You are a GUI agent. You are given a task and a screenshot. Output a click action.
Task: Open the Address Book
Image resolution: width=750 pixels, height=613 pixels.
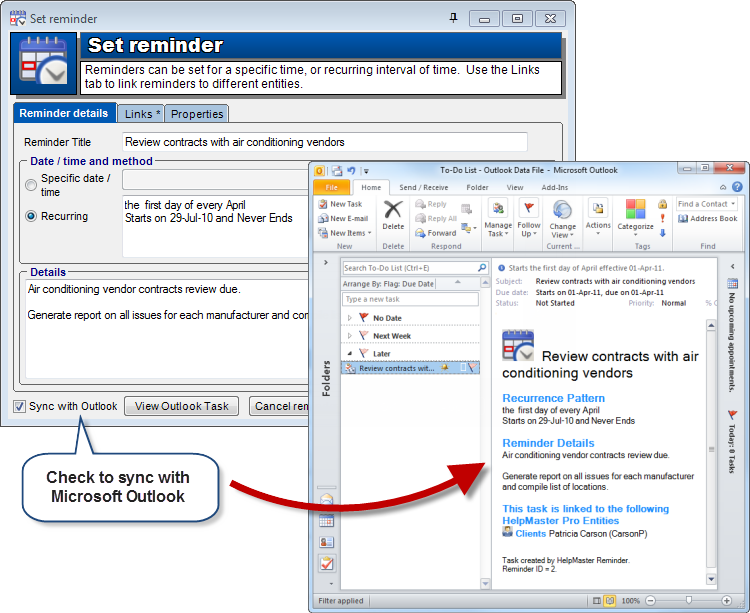707,219
